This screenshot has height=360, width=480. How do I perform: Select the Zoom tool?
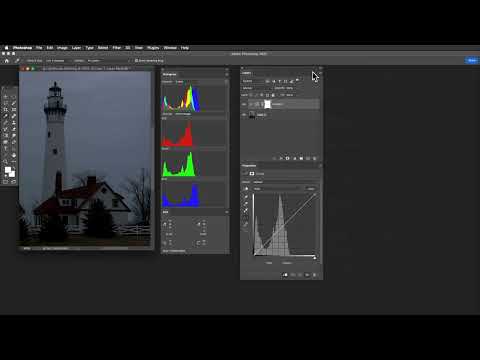6,162
